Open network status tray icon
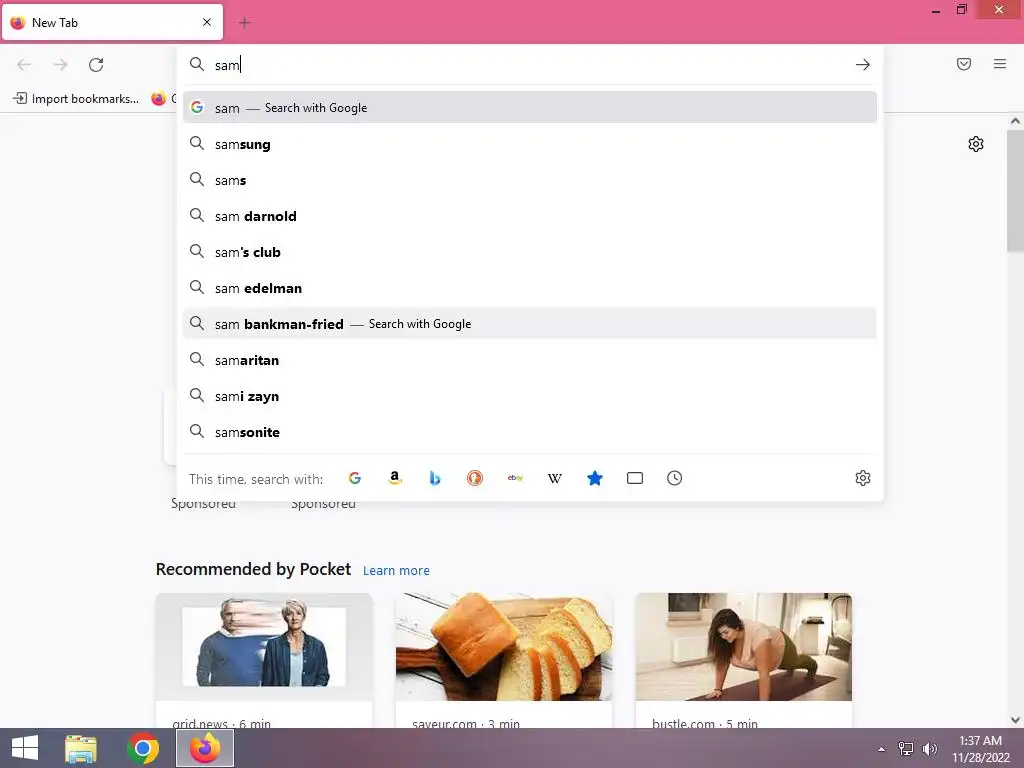The height and width of the screenshot is (768, 1024). pyautogui.click(x=906, y=749)
